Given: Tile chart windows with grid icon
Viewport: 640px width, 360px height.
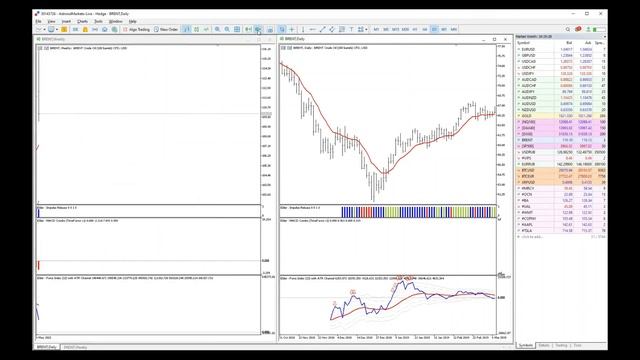Looking at the screenshot, I should tap(237, 29).
